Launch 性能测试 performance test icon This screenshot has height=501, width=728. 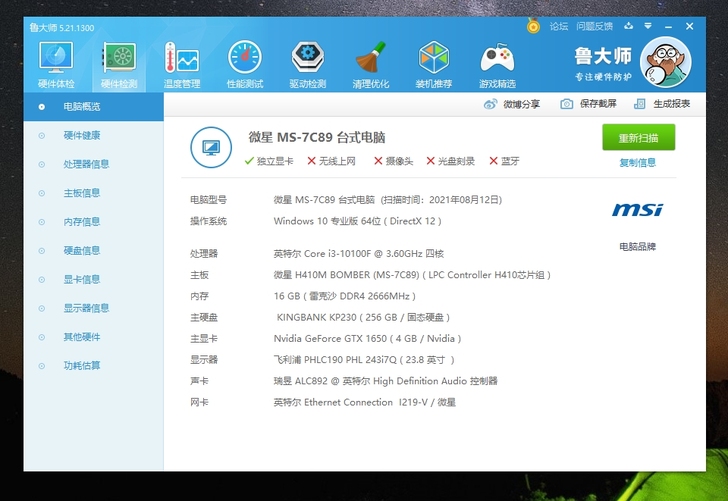click(245, 65)
